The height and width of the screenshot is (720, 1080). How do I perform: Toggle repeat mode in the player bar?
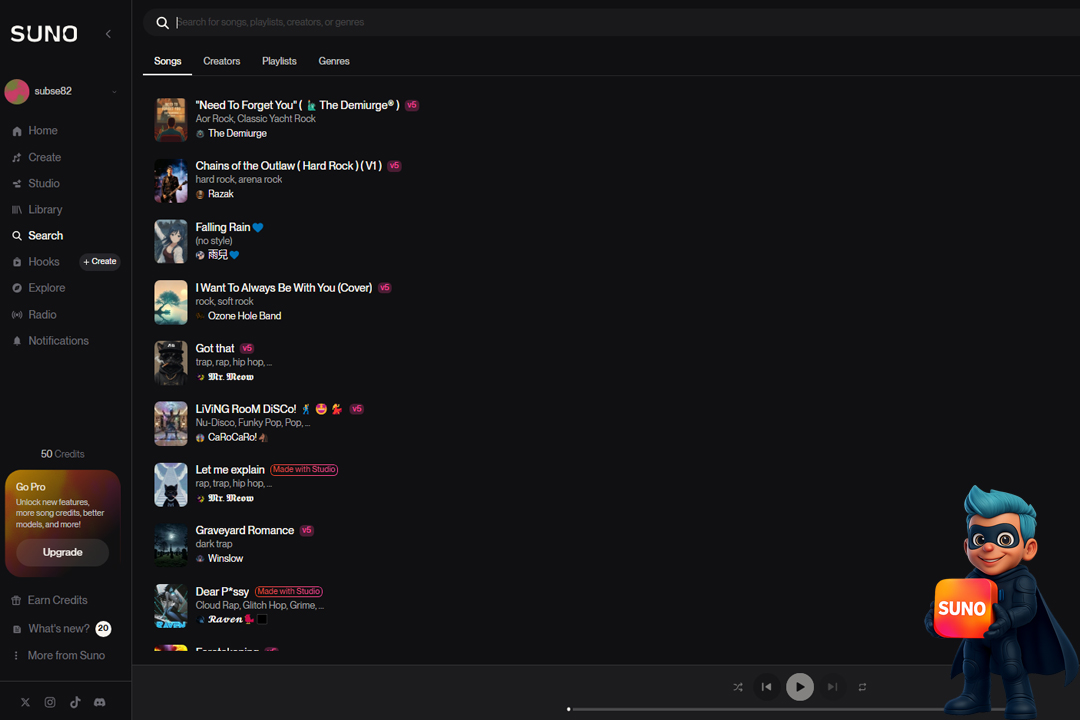click(x=862, y=687)
